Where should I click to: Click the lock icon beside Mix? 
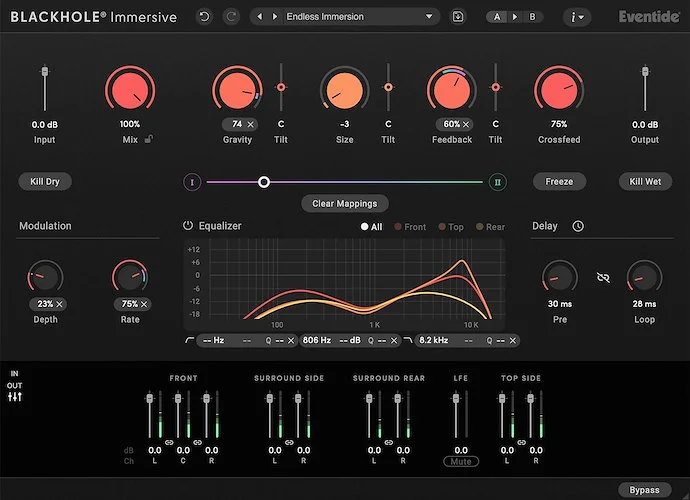[149, 140]
